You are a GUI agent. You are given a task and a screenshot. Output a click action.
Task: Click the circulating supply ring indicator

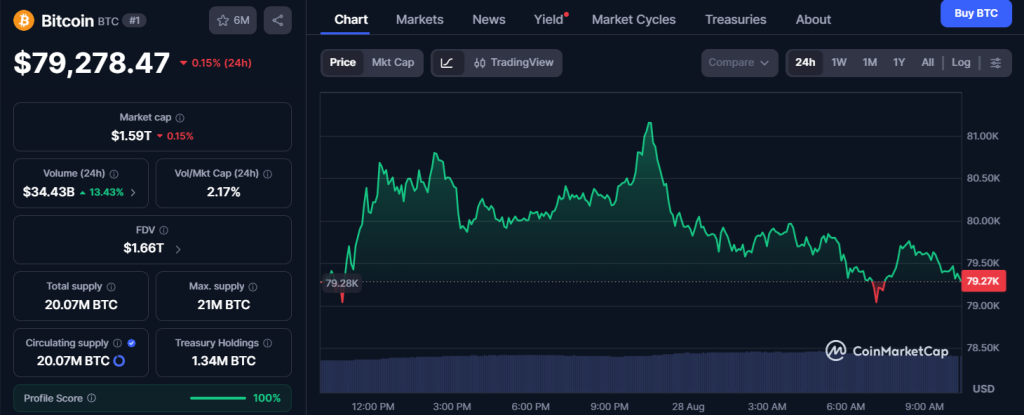(x=120, y=361)
